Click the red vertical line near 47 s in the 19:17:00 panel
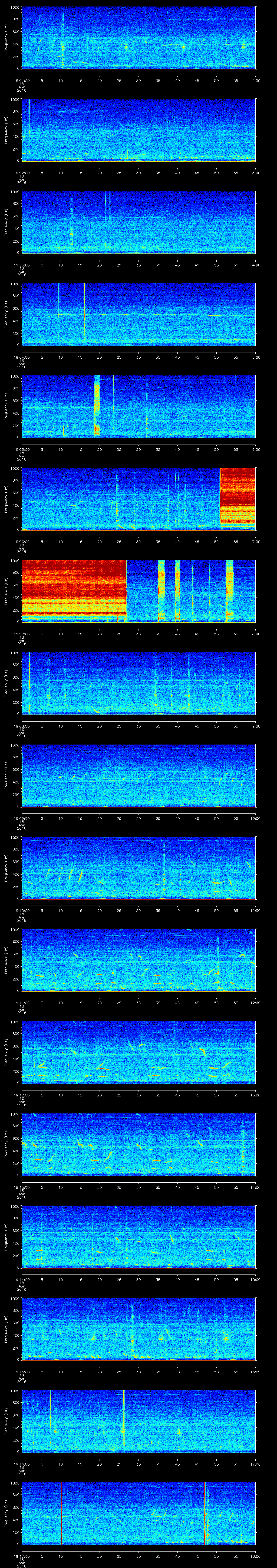This screenshot has width=277, height=1568. (x=205, y=1513)
